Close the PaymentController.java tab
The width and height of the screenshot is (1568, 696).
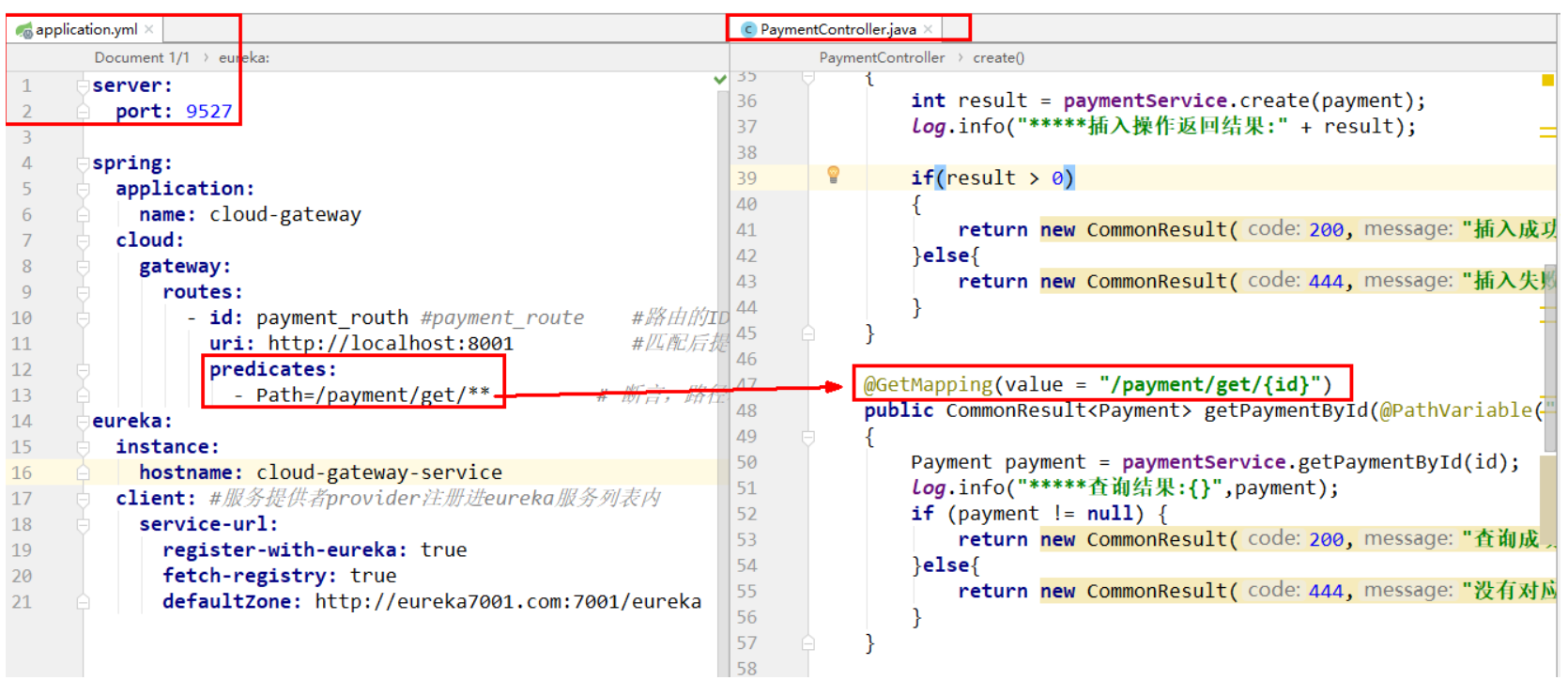[928, 29]
